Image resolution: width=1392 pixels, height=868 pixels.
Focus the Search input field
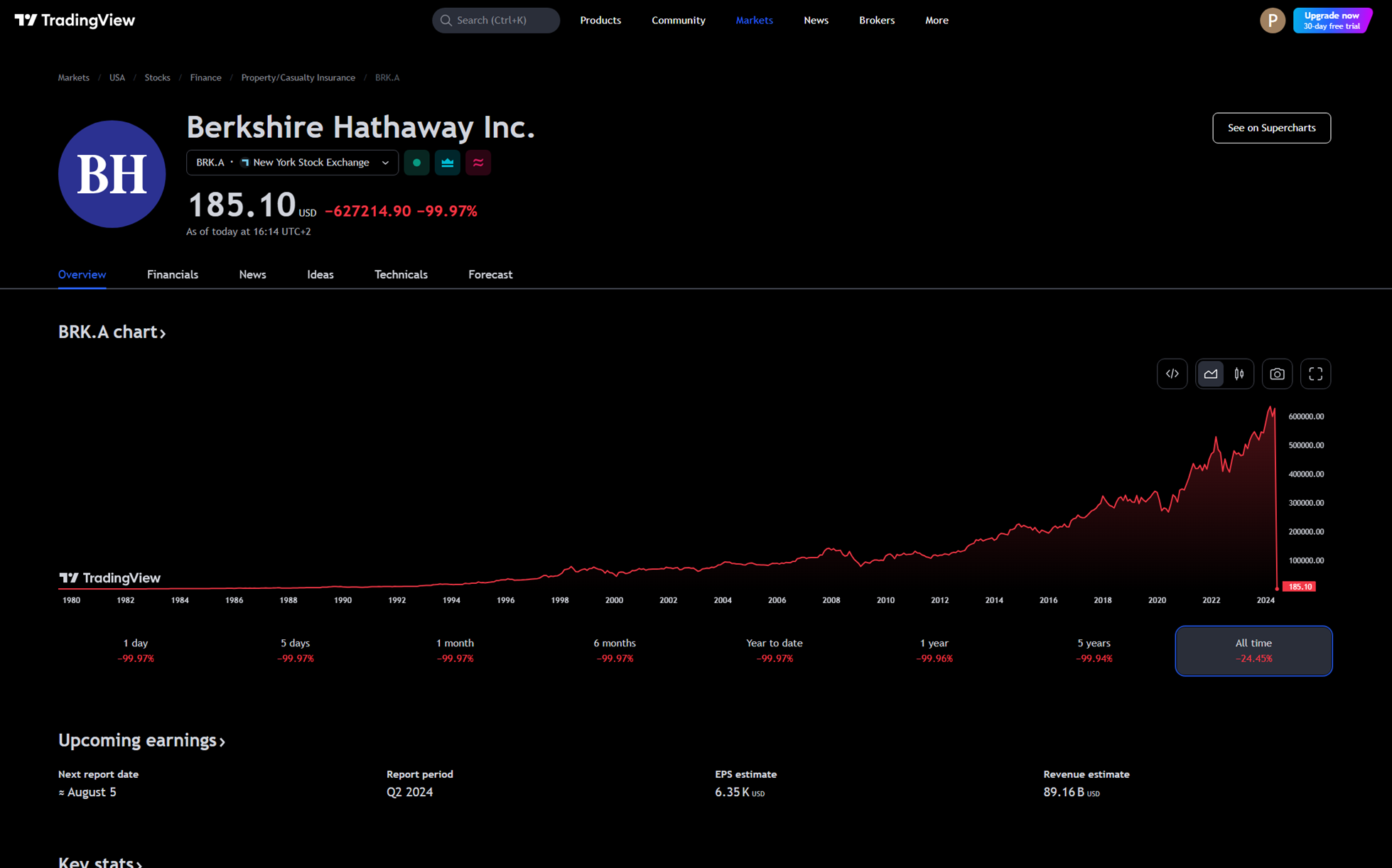[x=496, y=21]
